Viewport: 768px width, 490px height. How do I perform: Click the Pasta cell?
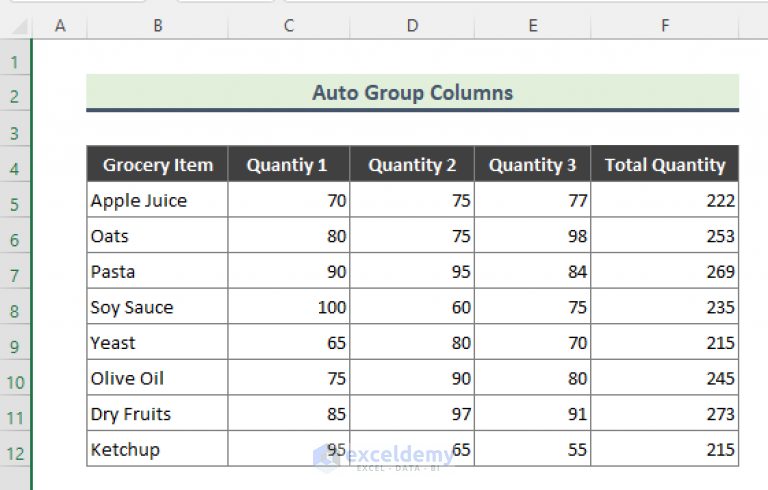point(158,271)
